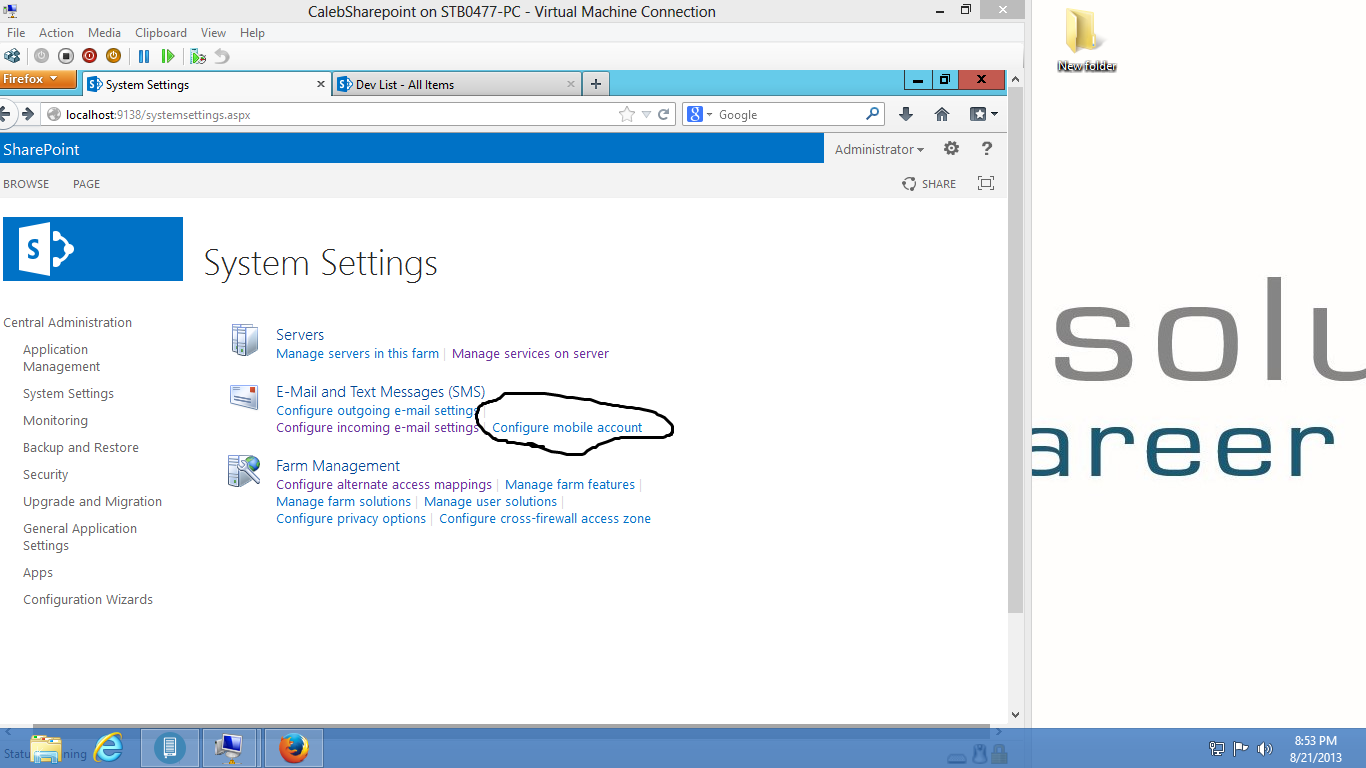1366x768 pixels.
Task: Click the Ctrl+Alt+Del icon in the VM toolbar
Action: point(12,56)
